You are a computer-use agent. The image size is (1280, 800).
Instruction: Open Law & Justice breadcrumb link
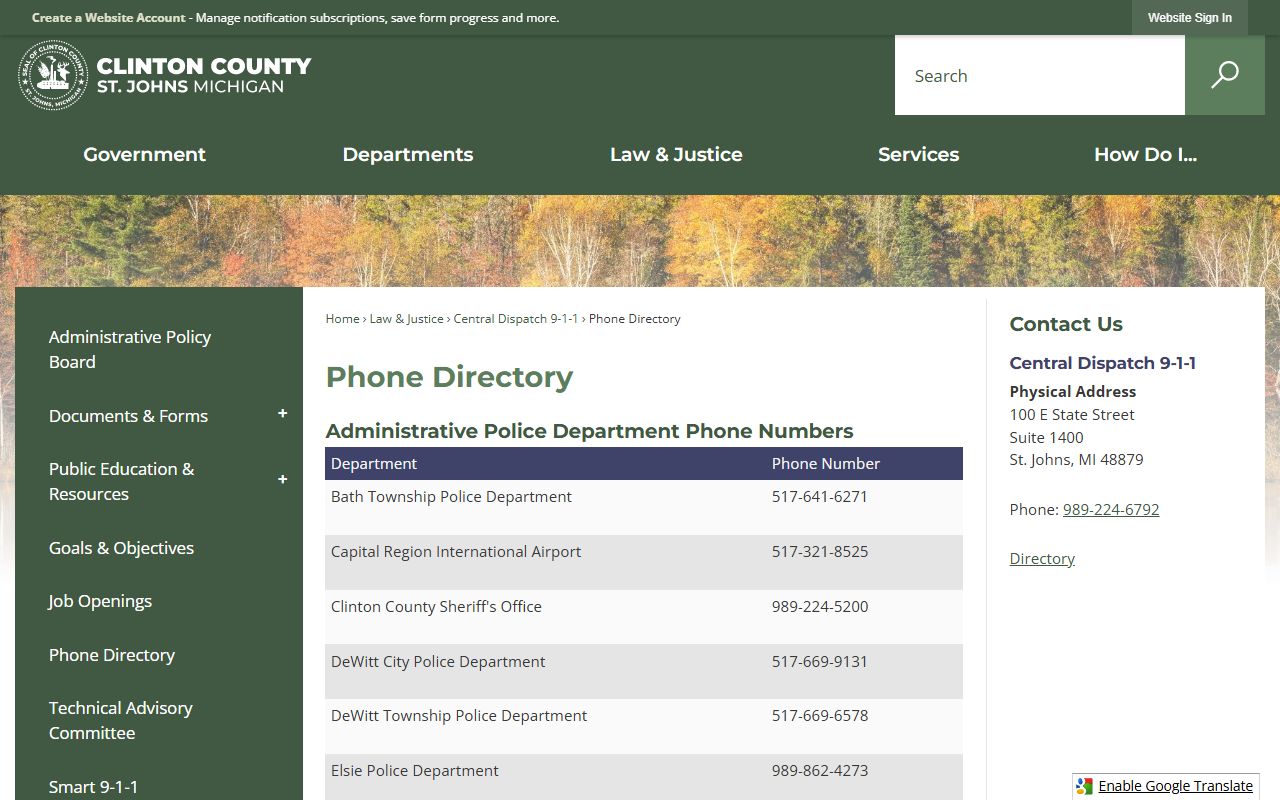pos(406,319)
